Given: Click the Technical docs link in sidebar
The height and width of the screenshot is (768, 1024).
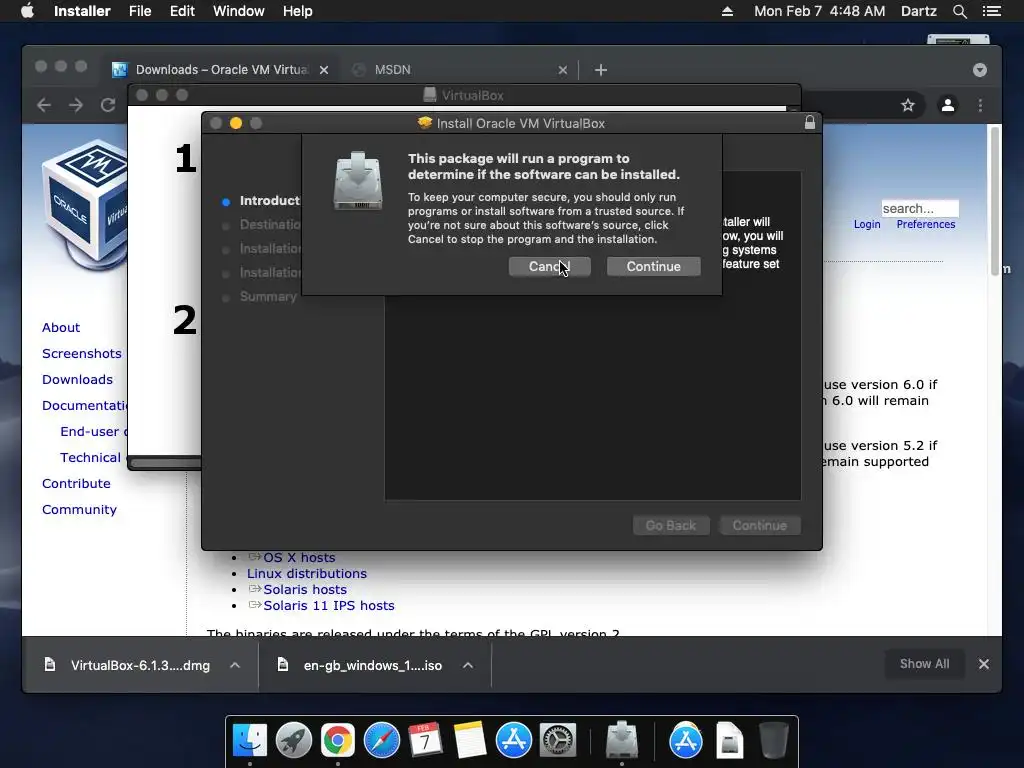Looking at the screenshot, I should pos(93,457).
